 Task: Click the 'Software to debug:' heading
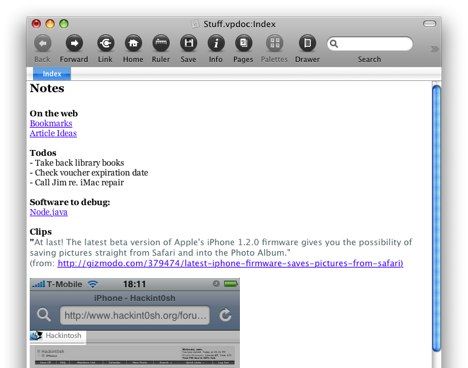pos(70,202)
